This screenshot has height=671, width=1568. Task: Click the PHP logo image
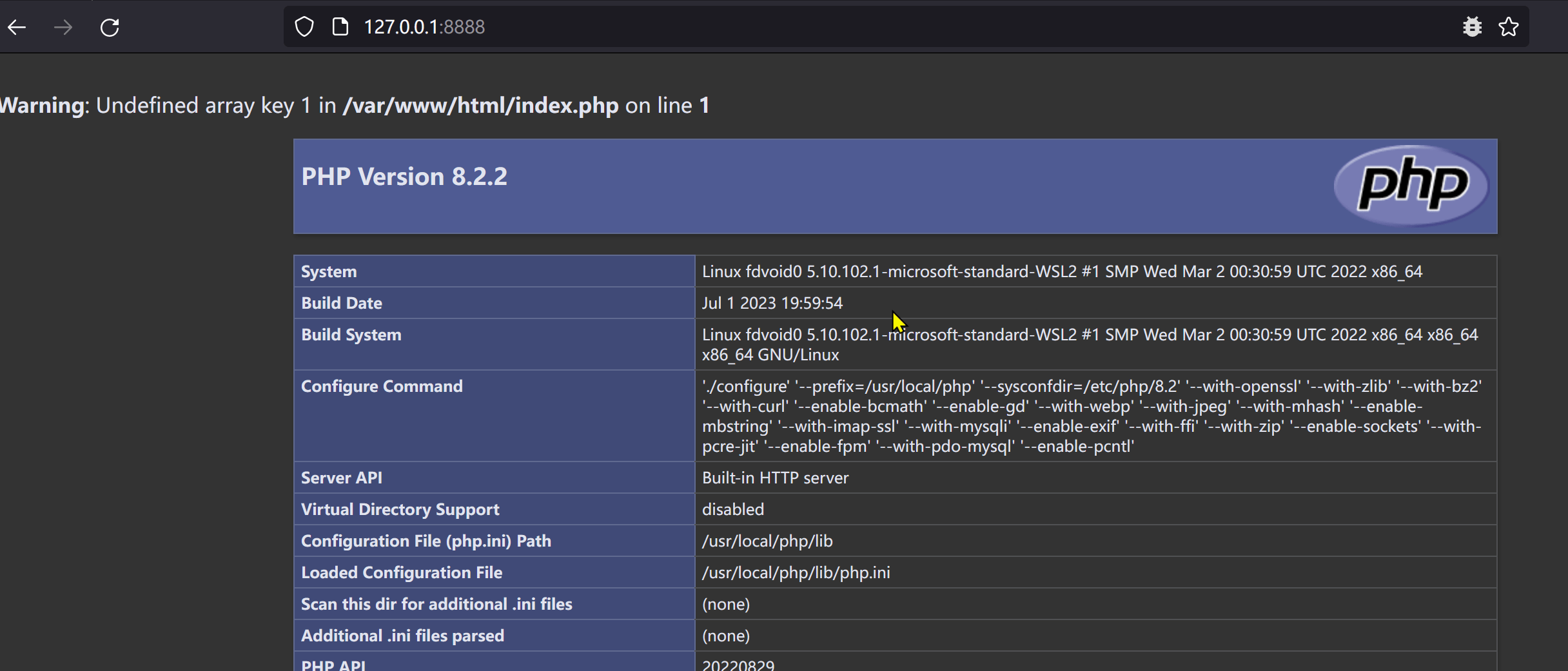(x=1411, y=186)
